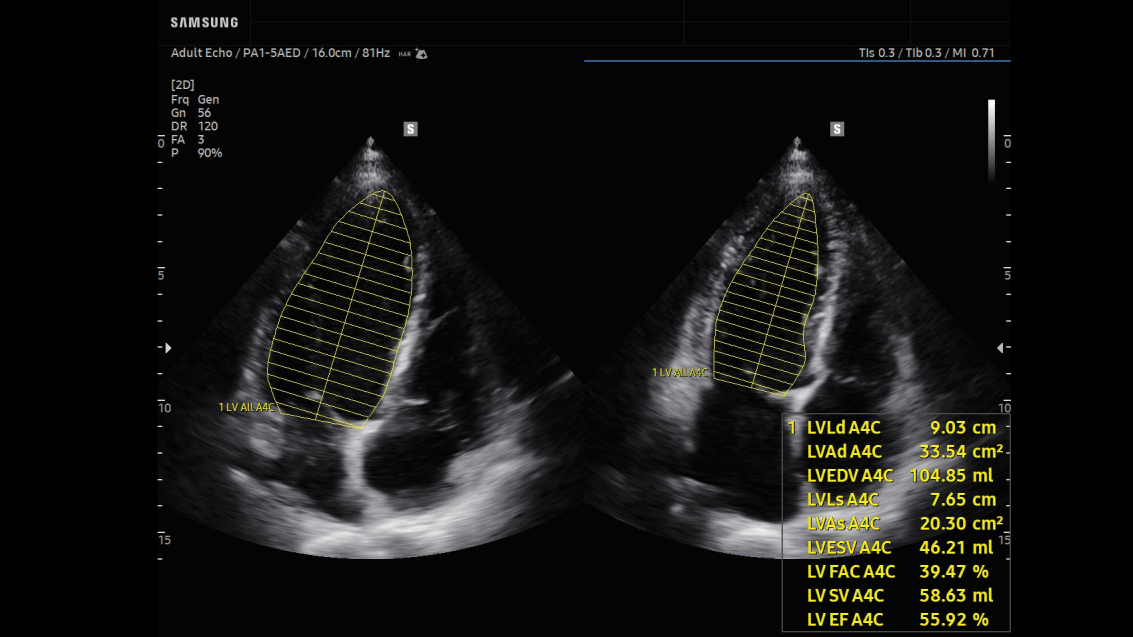The height and width of the screenshot is (637, 1133).
Task: Select the '1 LV All A4C' label on left image
Action: click(x=246, y=407)
